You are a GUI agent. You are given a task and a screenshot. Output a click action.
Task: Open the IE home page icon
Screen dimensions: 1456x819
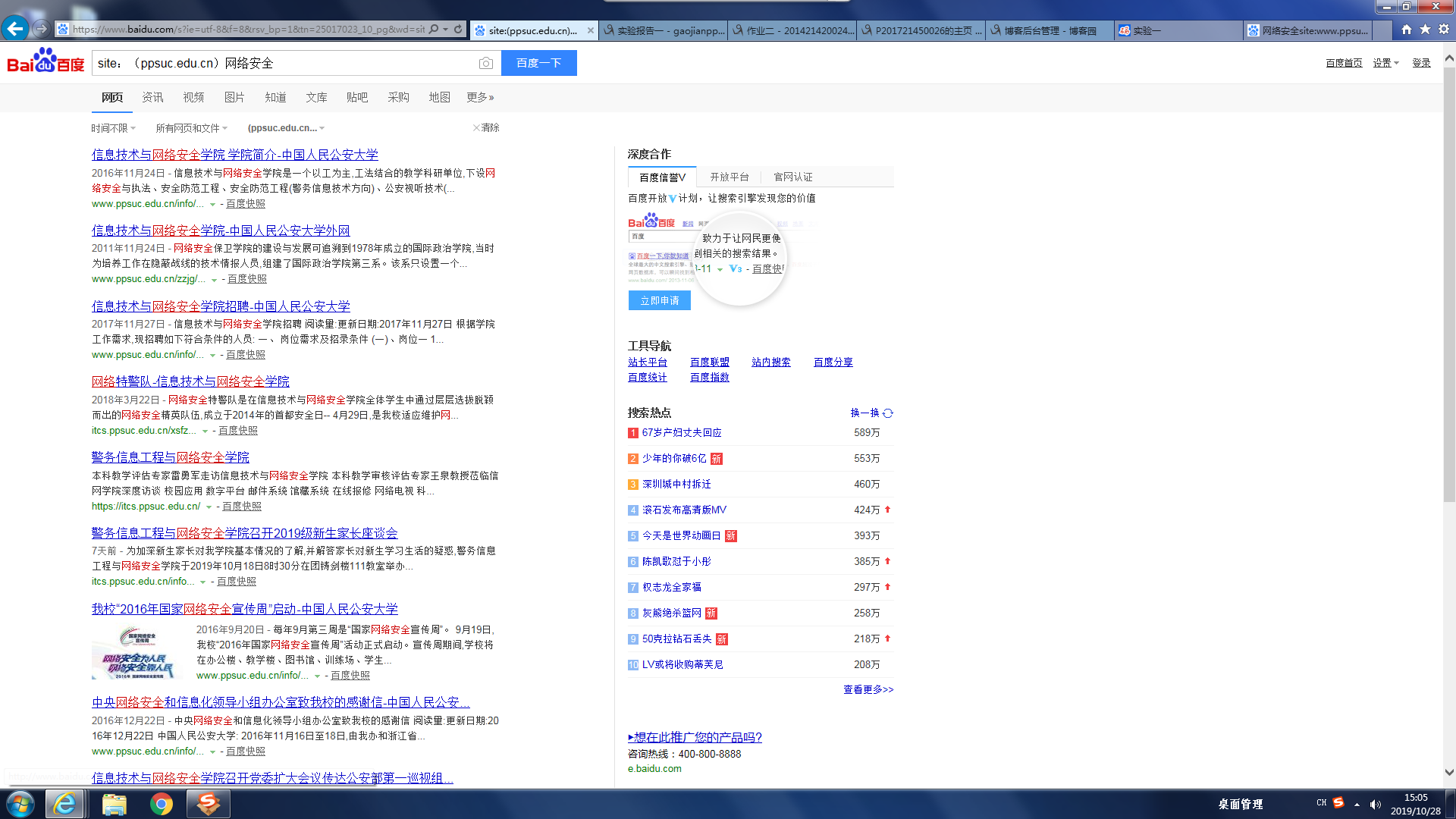pos(1407,30)
